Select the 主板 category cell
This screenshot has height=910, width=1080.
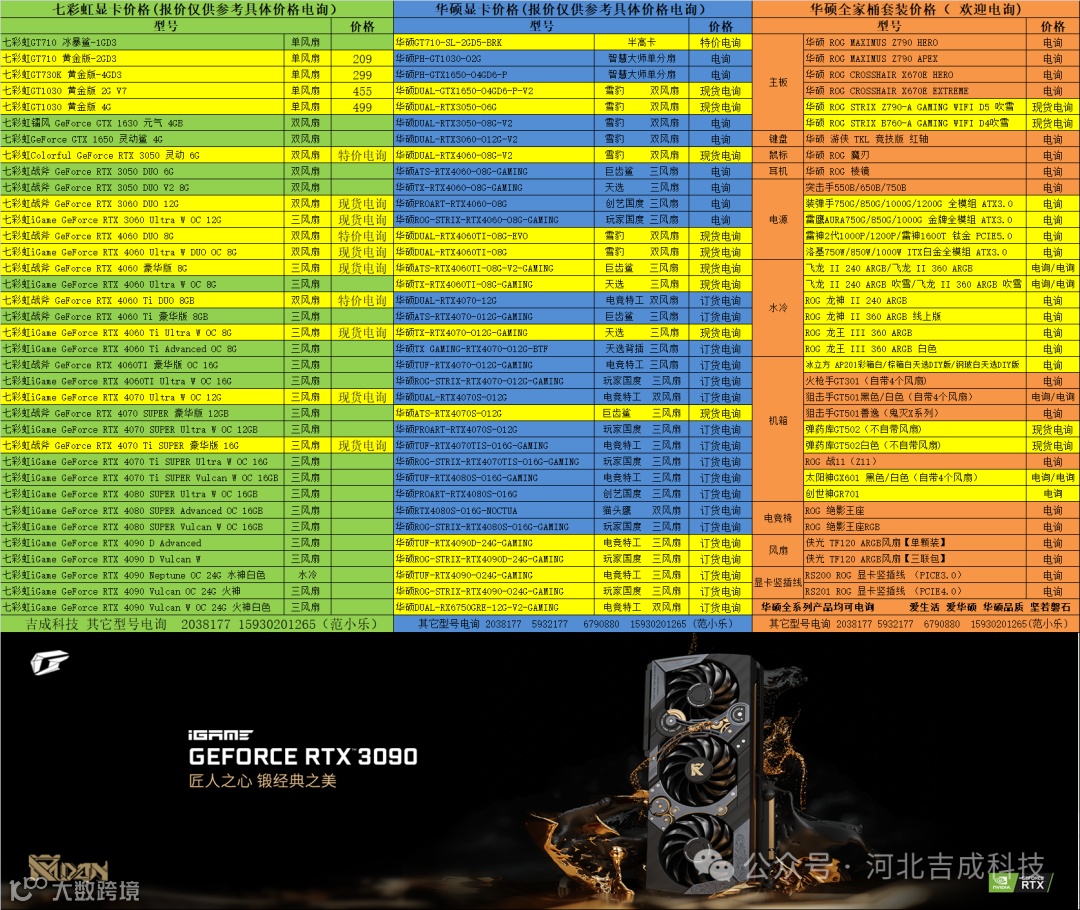[778, 83]
